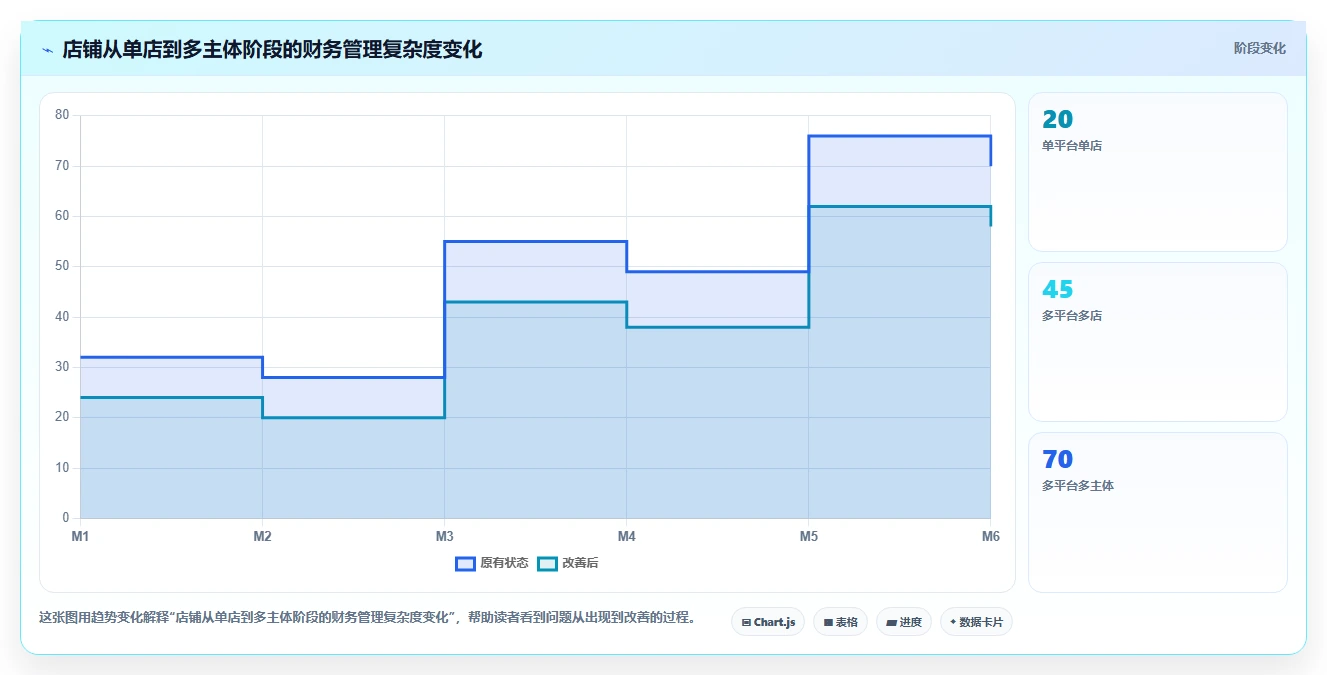Toggle the 改善后 legend series
Image resolution: width=1327 pixels, height=675 pixels.
click(x=568, y=563)
